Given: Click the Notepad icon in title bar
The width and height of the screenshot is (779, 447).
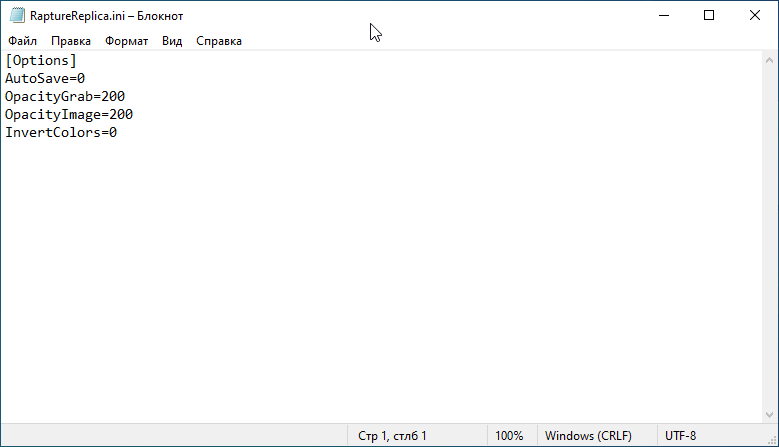Looking at the screenshot, I should tap(17, 15).
